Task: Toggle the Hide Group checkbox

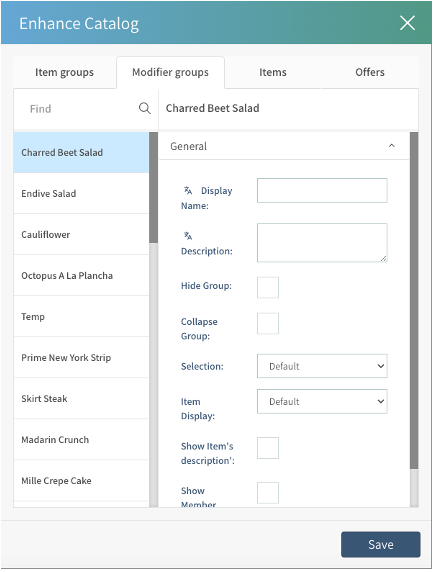Action: pos(268,287)
